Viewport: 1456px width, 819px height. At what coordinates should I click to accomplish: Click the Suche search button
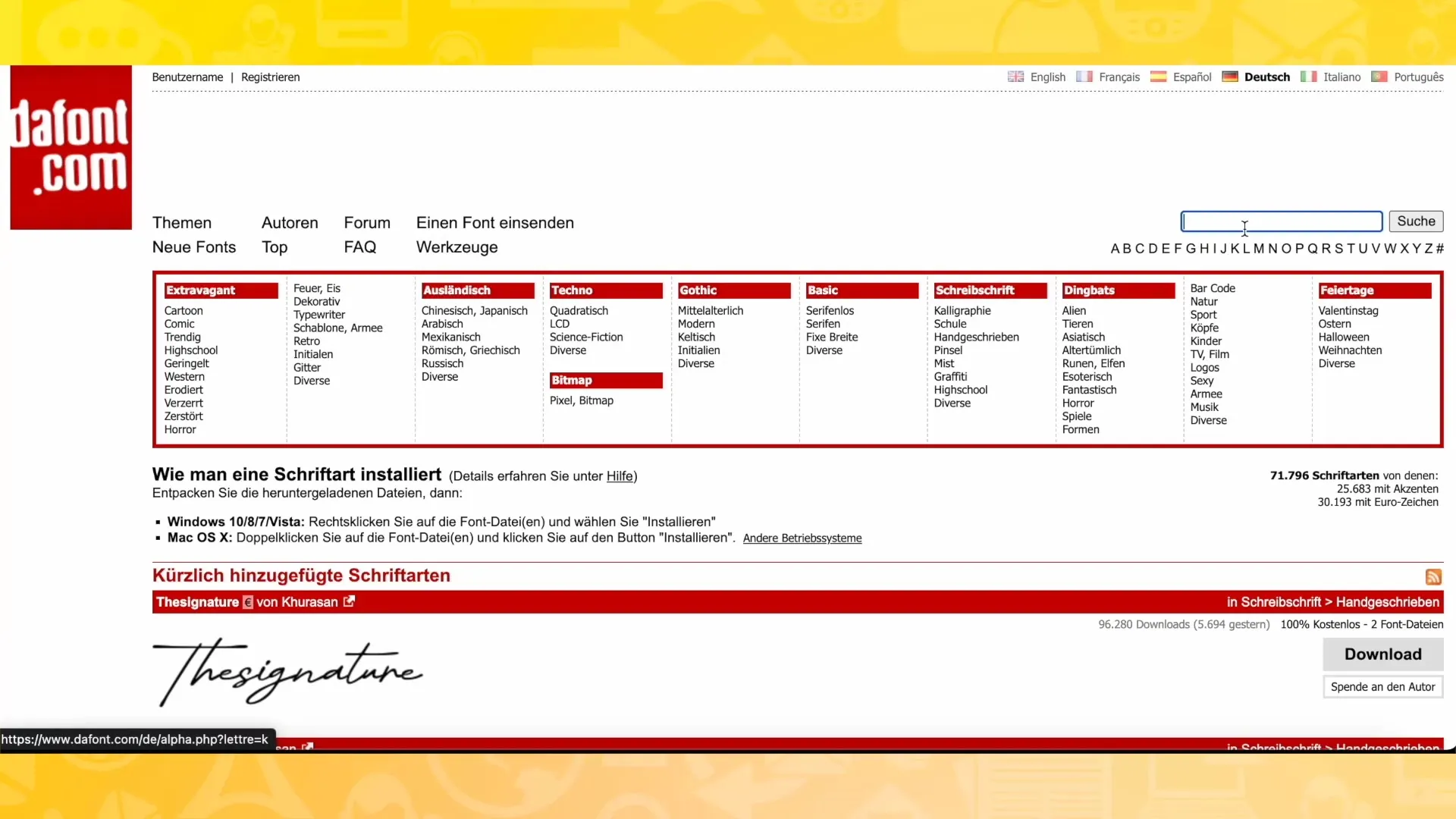tap(1417, 221)
